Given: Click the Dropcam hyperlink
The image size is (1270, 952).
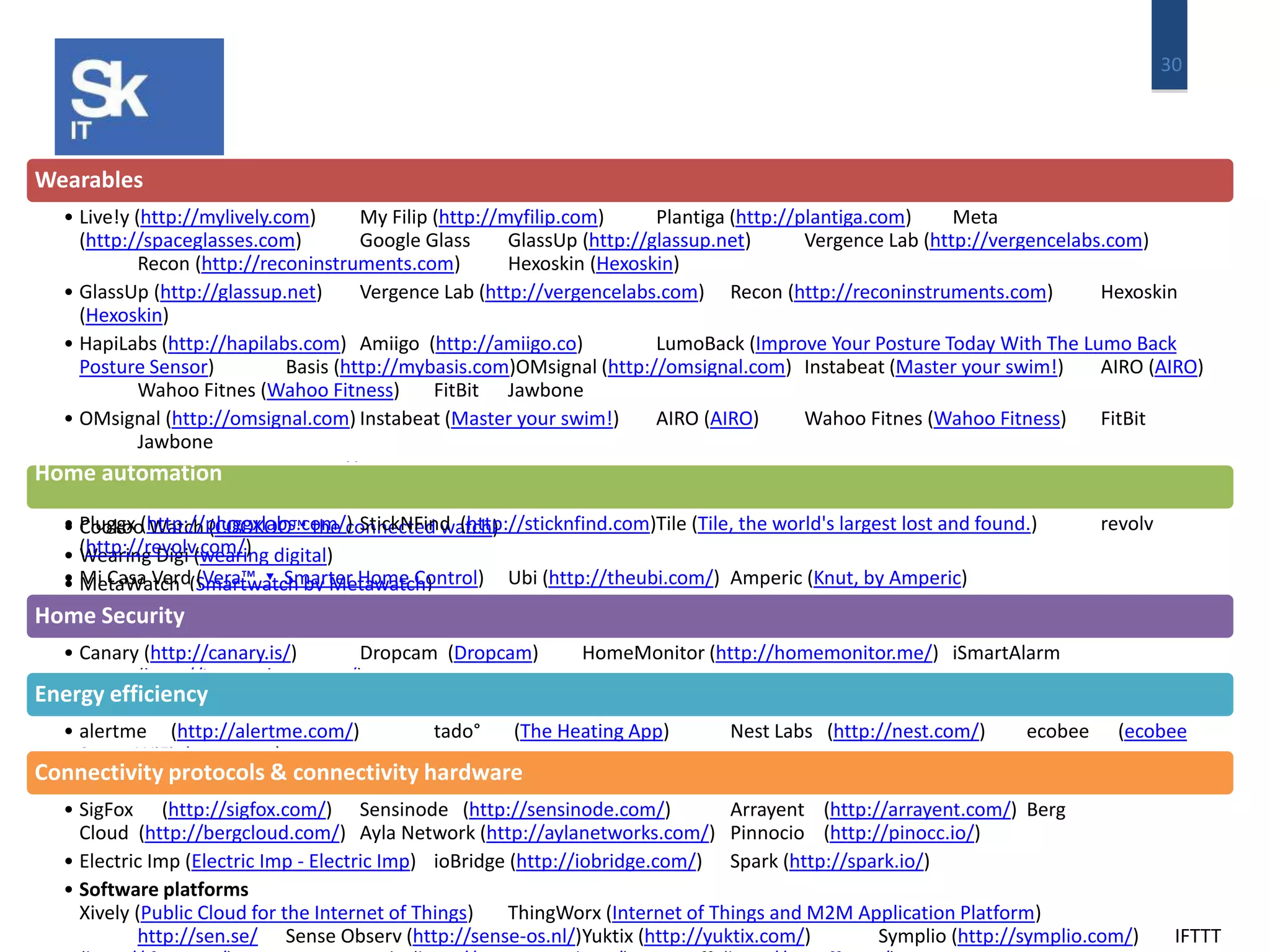Looking at the screenshot, I should tap(493, 653).
